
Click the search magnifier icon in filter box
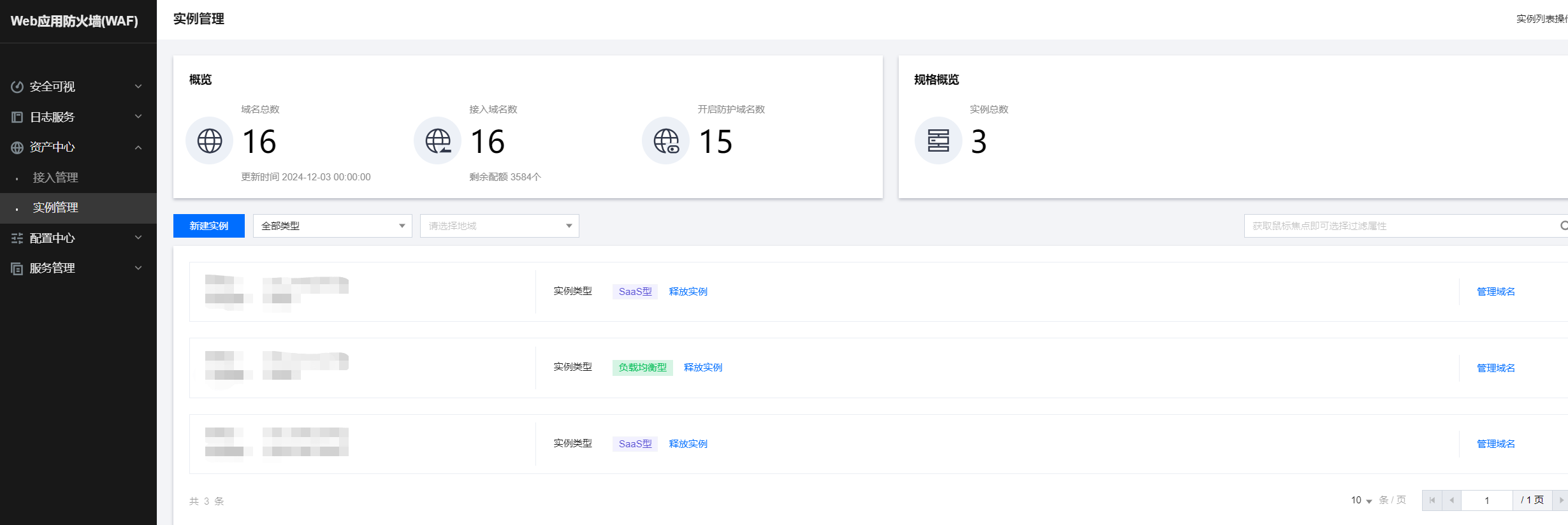pos(1564,226)
